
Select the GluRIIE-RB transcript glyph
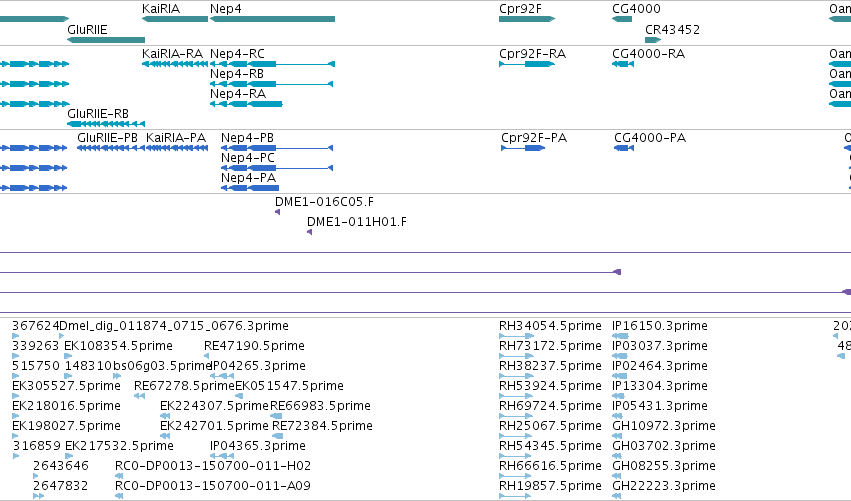click(x=106, y=124)
